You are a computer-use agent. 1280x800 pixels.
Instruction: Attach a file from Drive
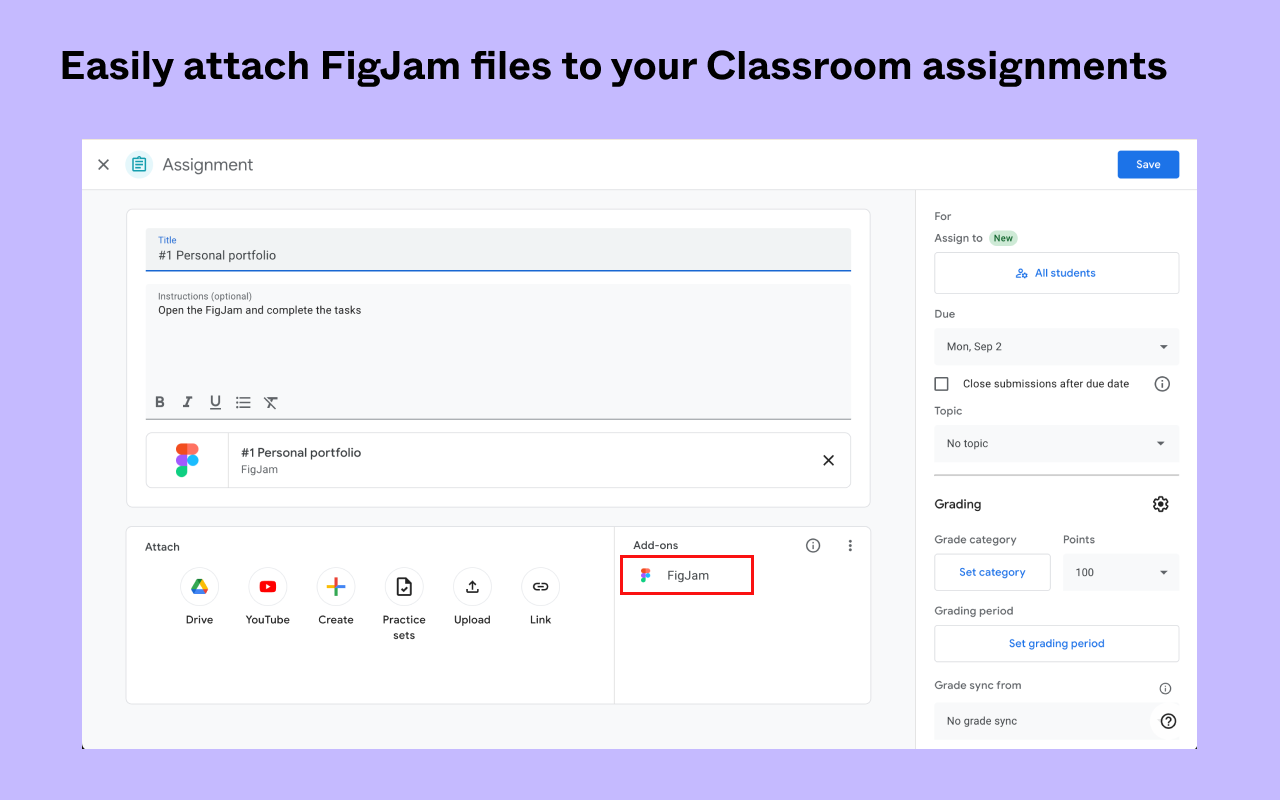pos(199,587)
